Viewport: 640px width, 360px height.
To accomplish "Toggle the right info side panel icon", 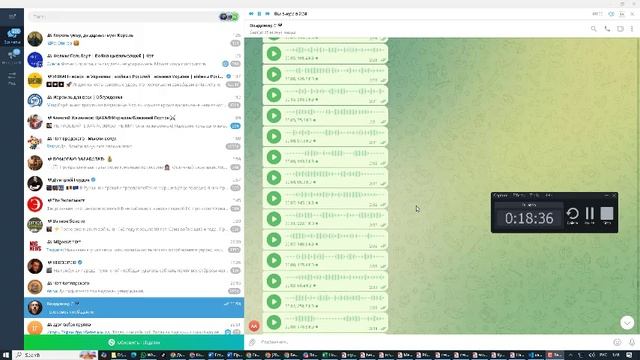I will click(620, 29).
